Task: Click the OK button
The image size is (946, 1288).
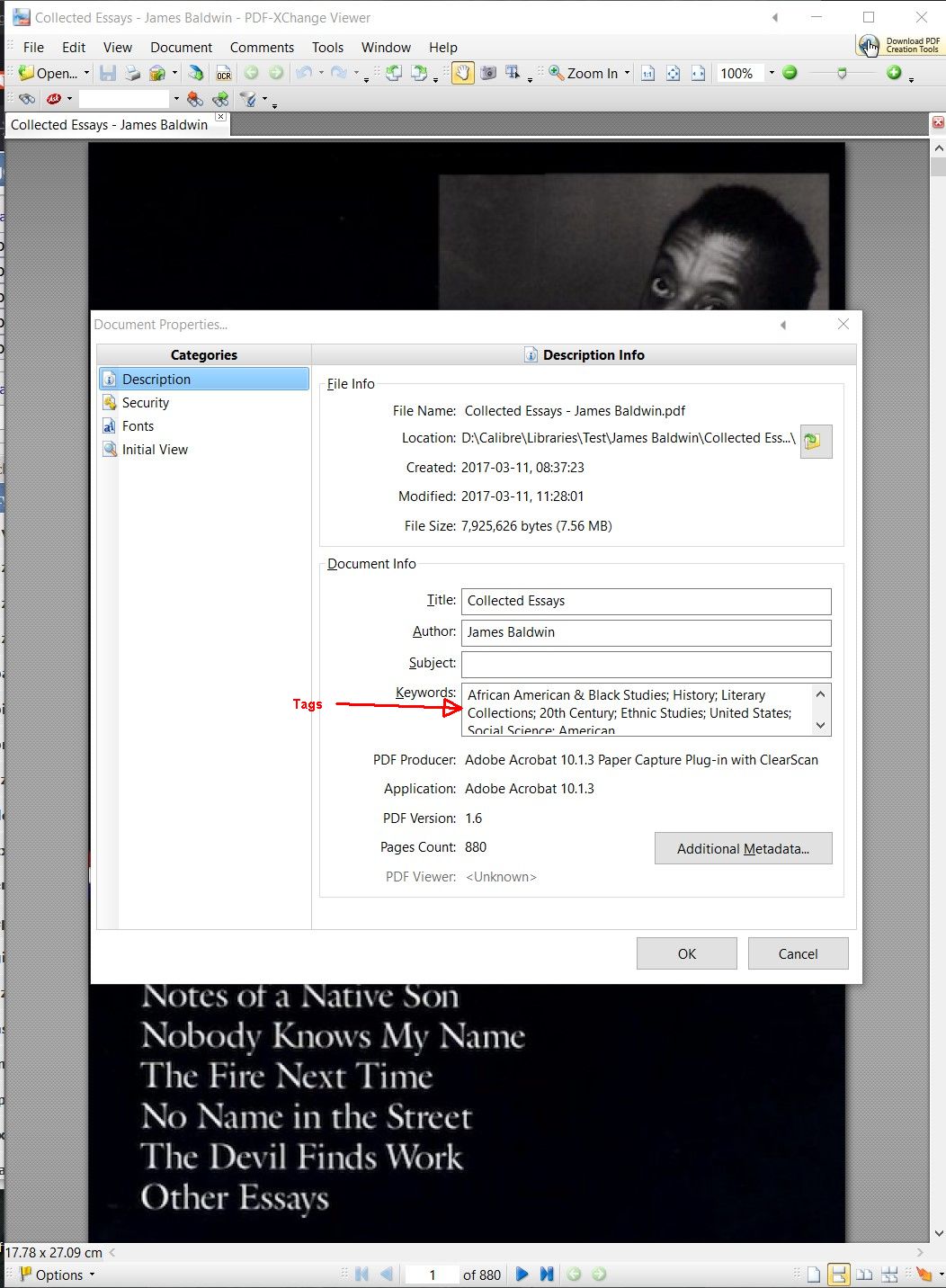Action: click(687, 953)
